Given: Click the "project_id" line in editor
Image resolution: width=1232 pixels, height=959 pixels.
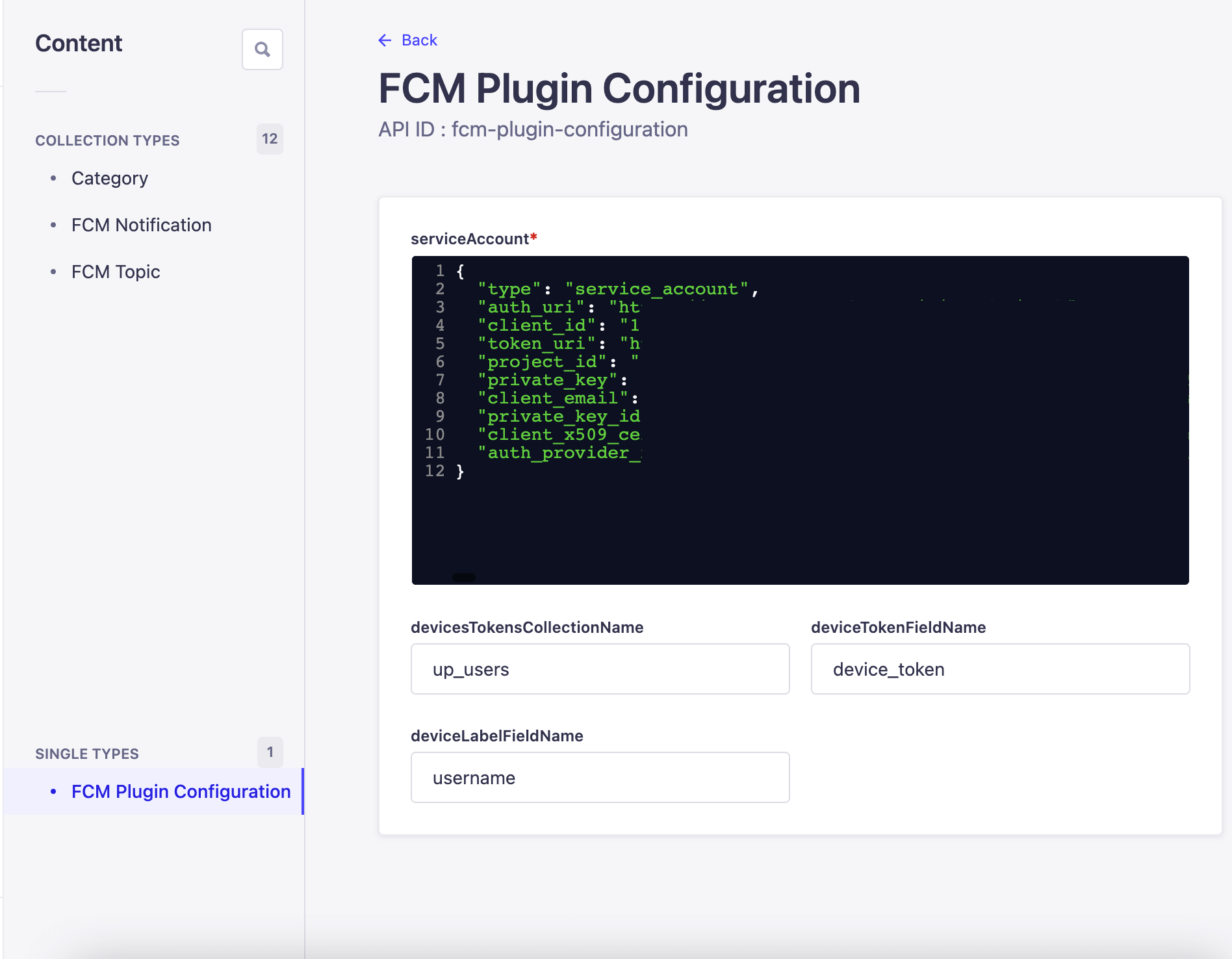Looking at the screenshot, I should pyautogui.click(x=558, y=362).
